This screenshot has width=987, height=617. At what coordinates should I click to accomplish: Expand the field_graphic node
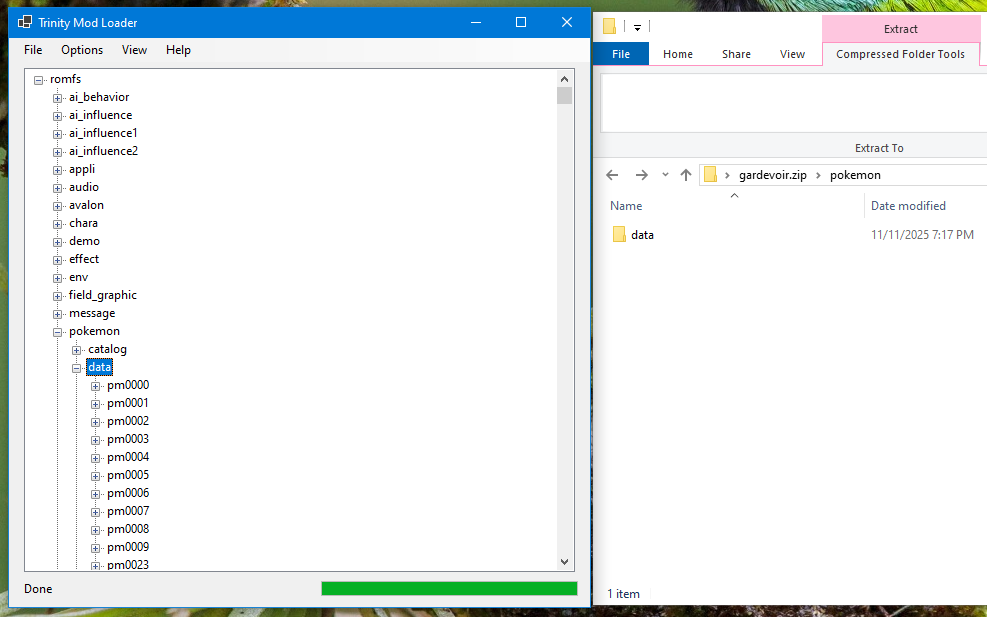click(57, 296)
